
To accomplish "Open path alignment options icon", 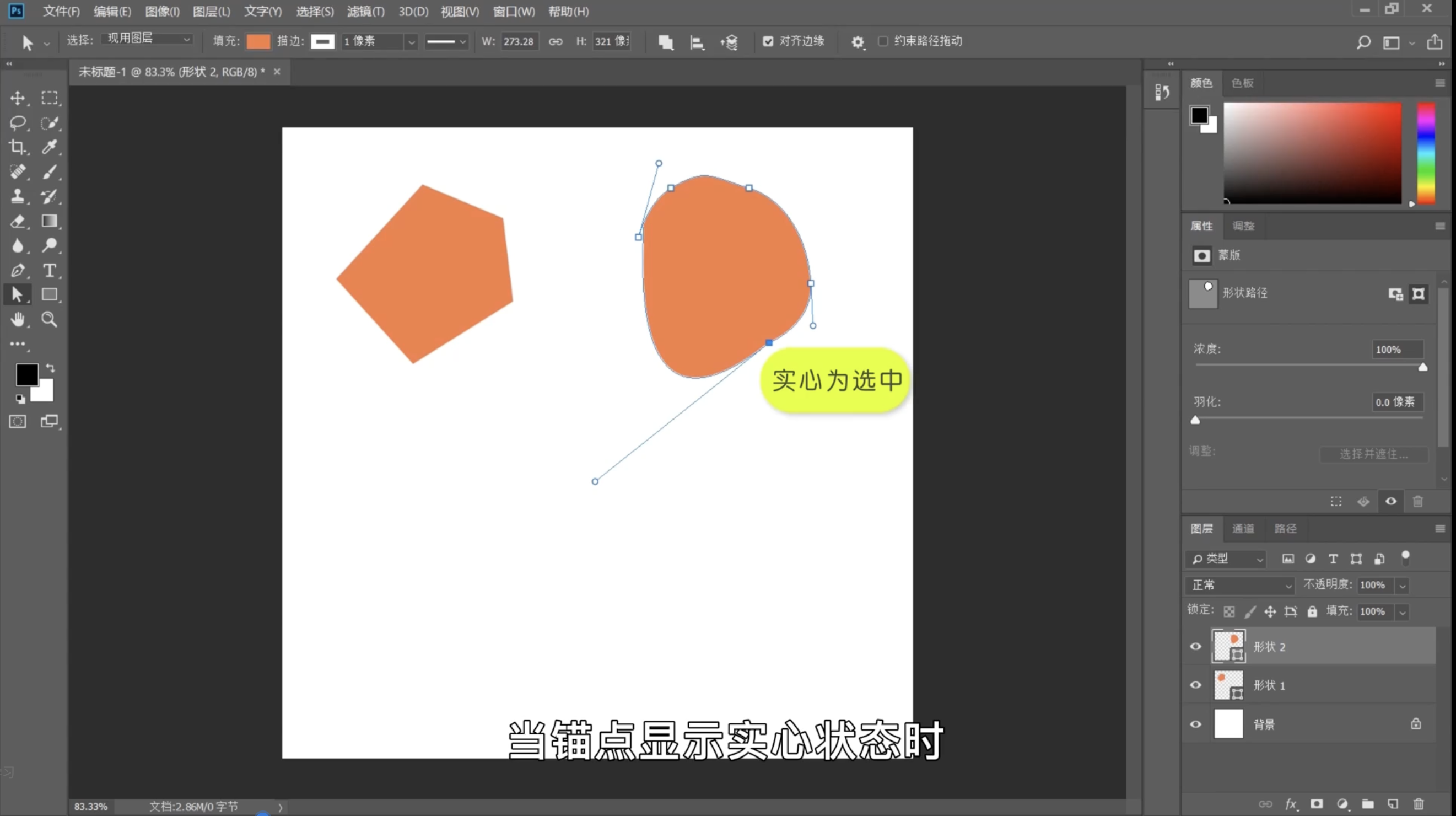I will pos(697,42).
